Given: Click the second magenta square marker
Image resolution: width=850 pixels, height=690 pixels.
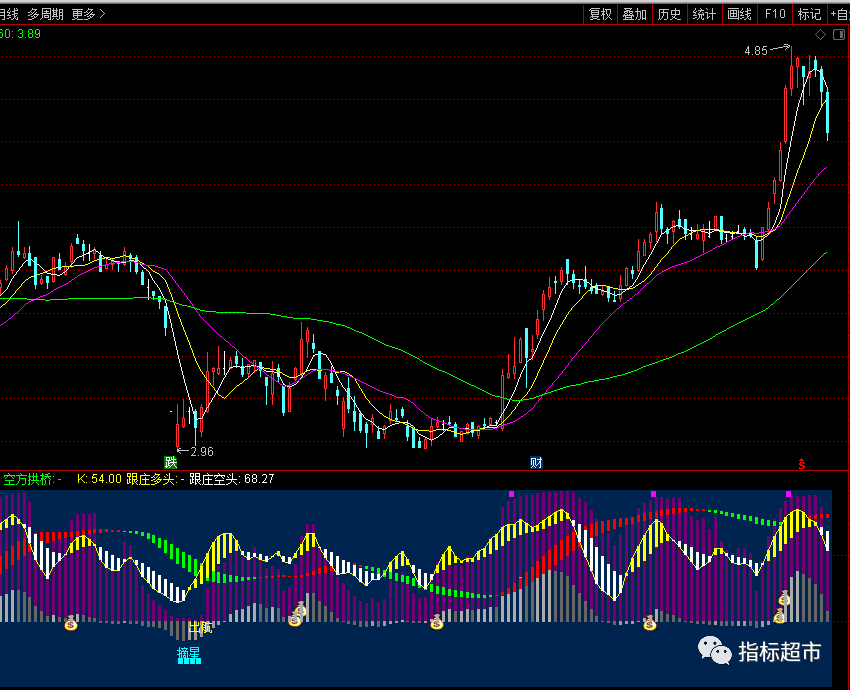Looking at the screenshot, I should pyautogui.click(x=653, y=494).
